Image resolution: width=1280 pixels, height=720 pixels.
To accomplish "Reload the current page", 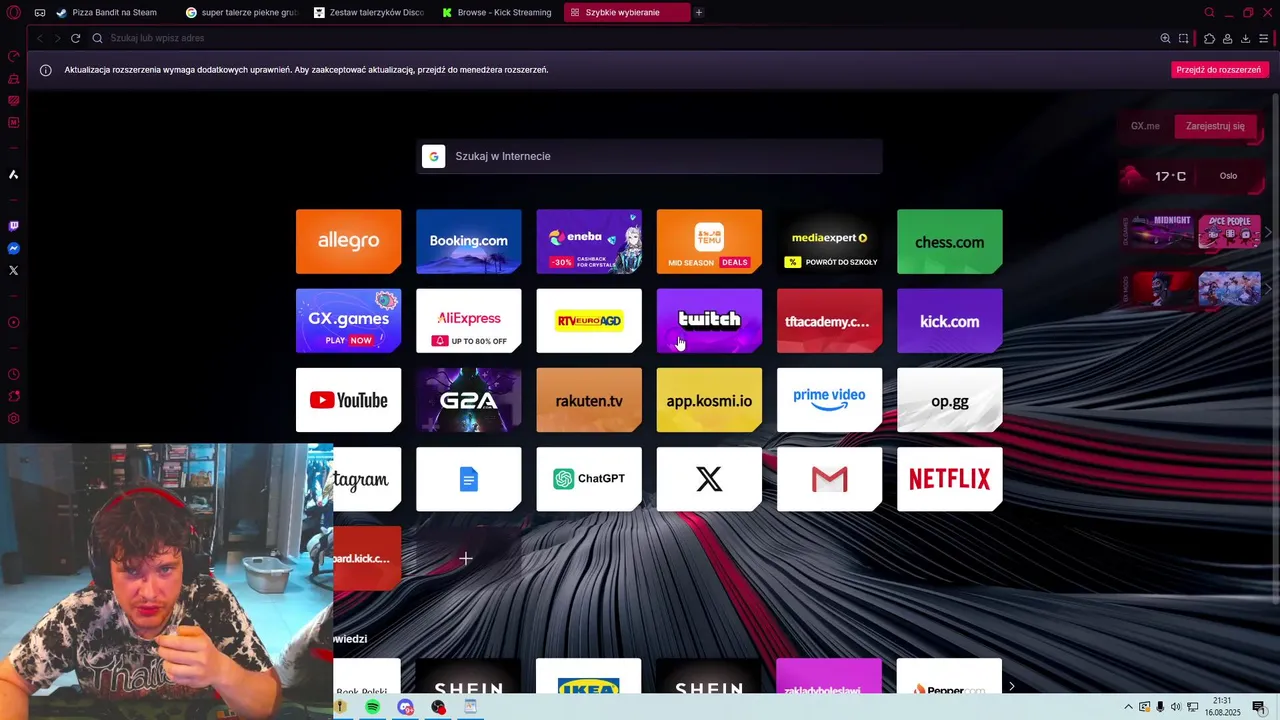I will pos(75,38).
